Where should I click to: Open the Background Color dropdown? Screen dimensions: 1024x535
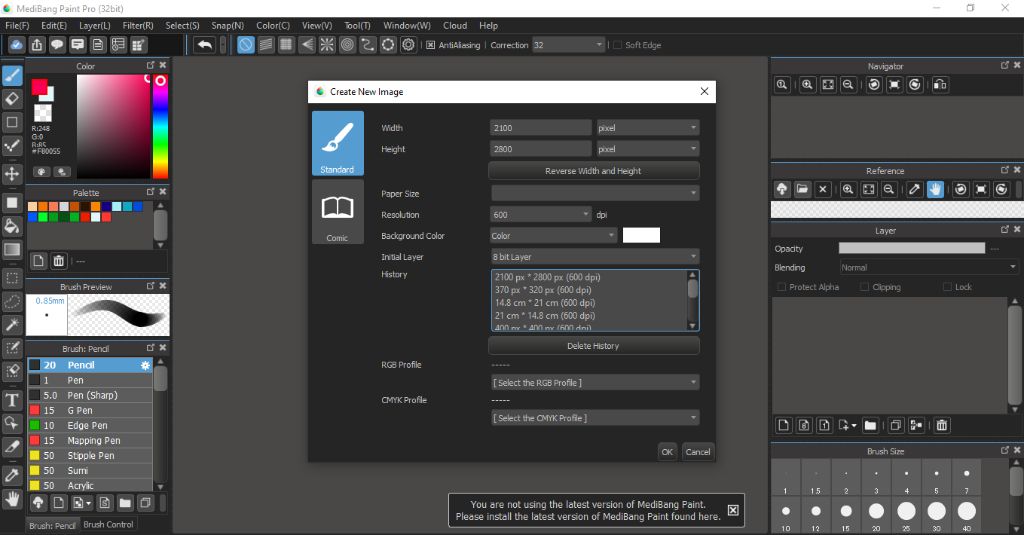point(554,236)
